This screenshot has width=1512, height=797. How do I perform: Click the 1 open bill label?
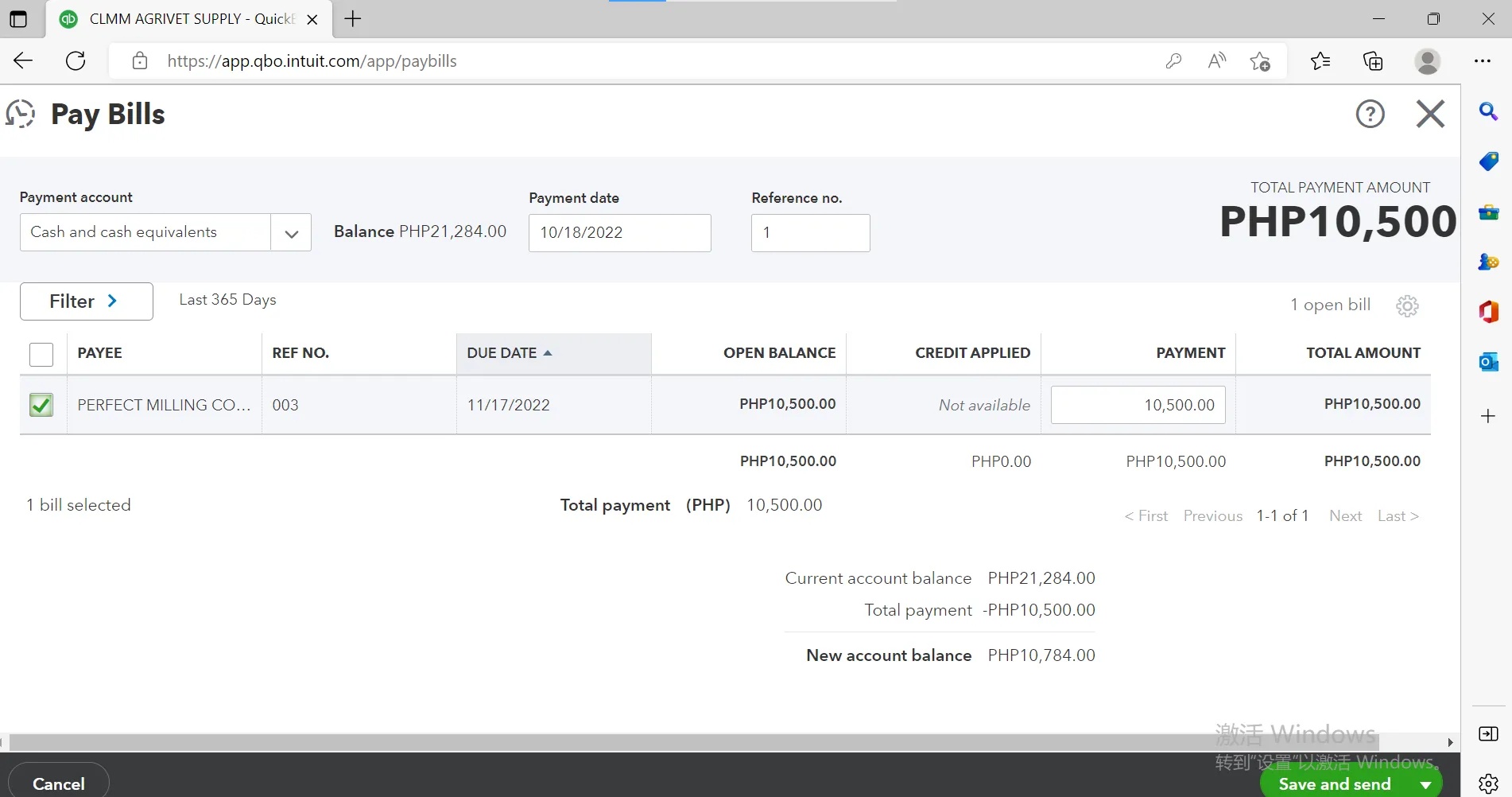coord(1330,305)
